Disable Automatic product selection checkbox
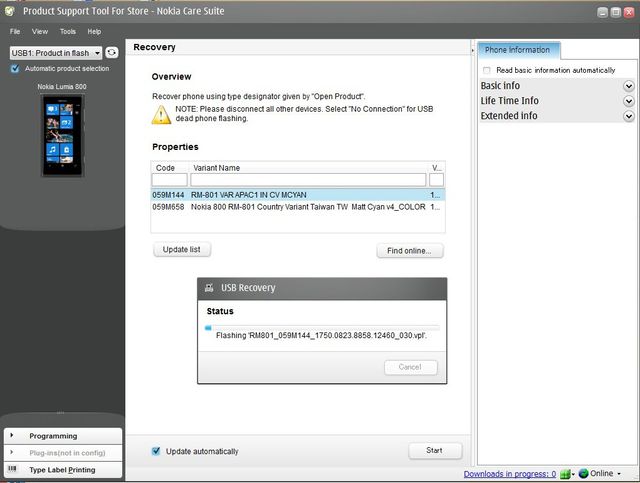Image resolution: width=640 pixels, height=483 pixels. click(x=15, y=69)
